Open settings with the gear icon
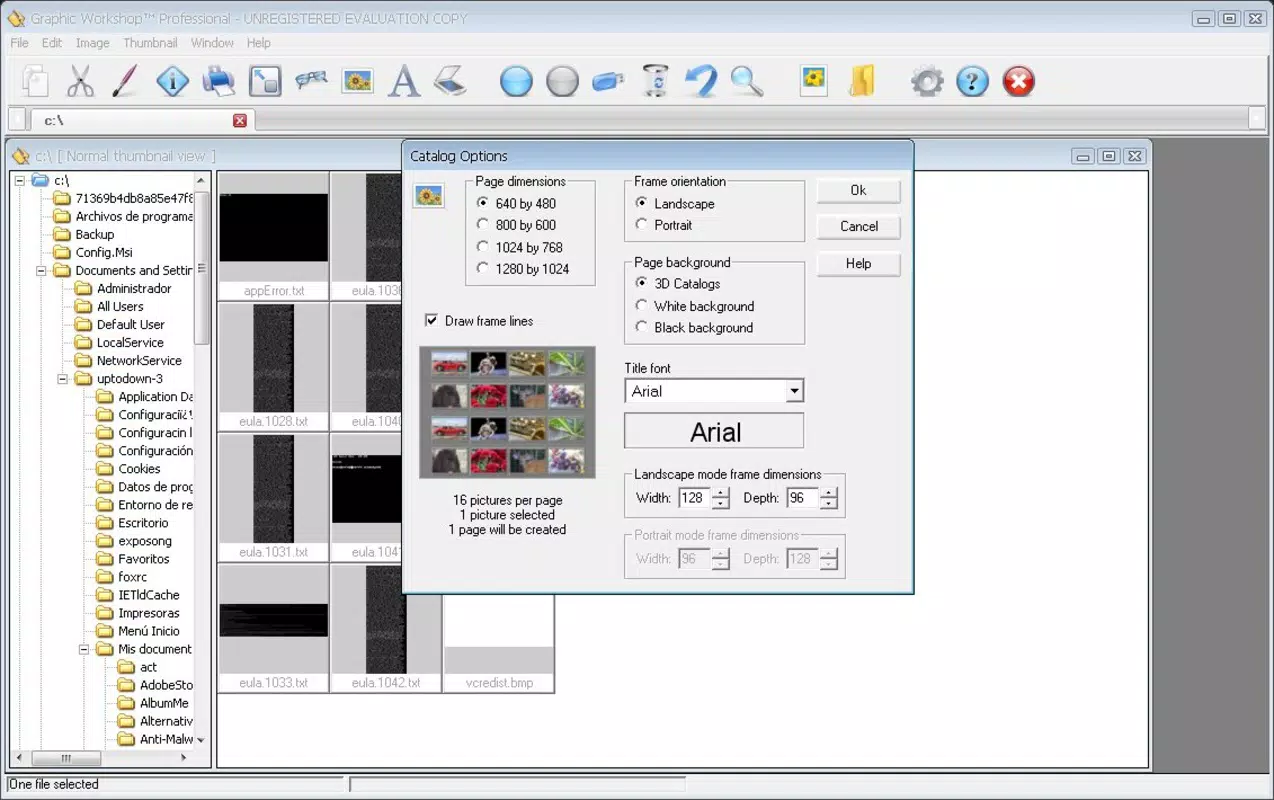1274x800 pixels. tap(927, 81)
